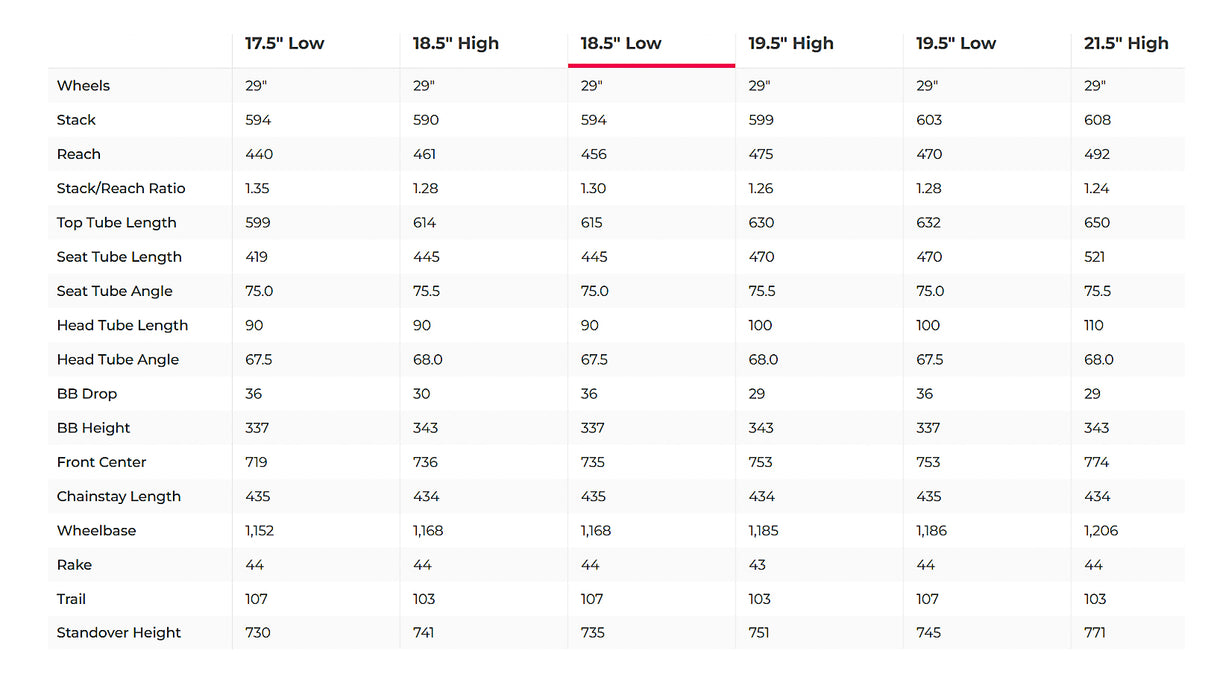Open the 21.5" High size column
The height and width of the screenshot is (683, 1214).
pos(1126,44)
